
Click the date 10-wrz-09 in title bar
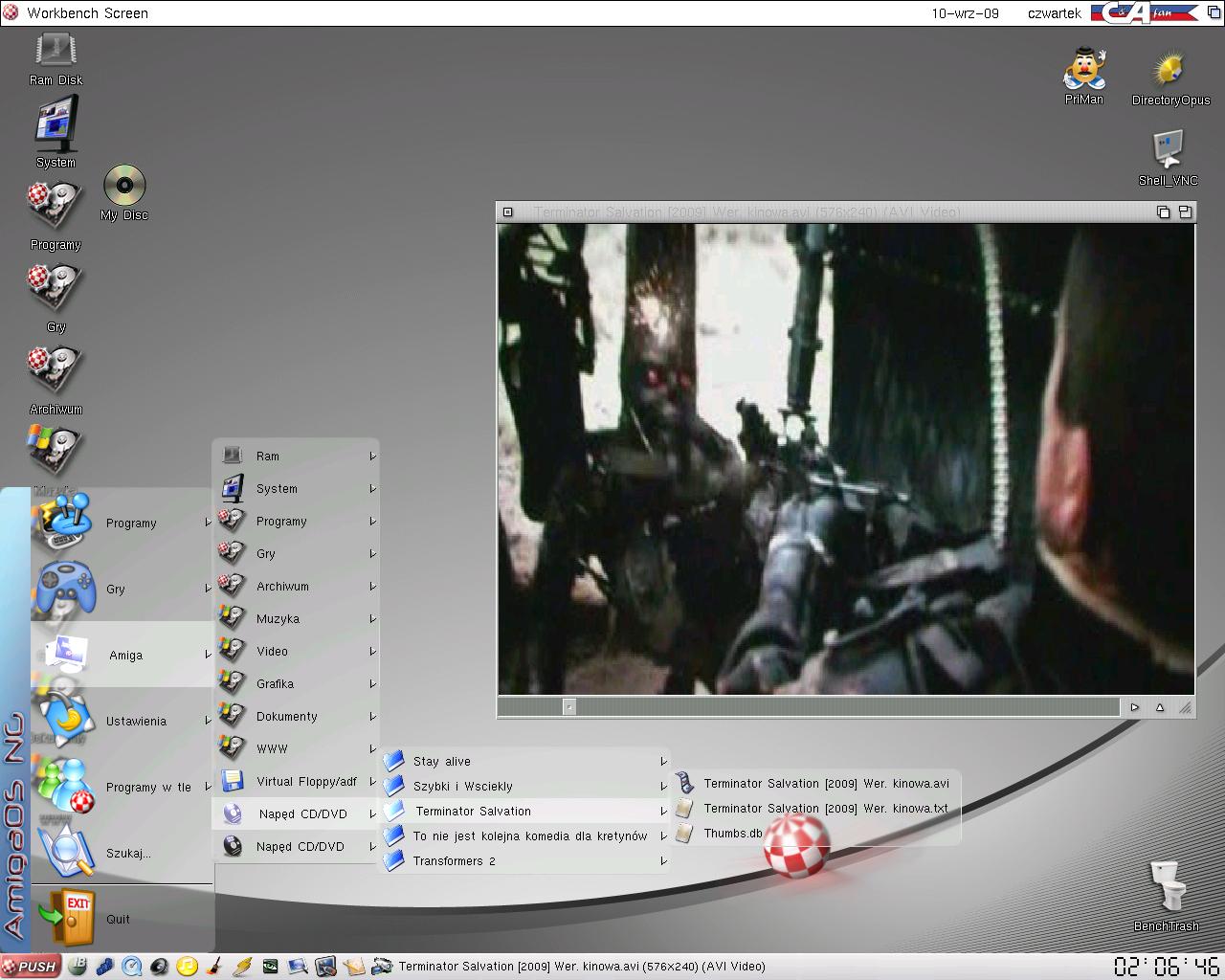pos(966,13)
